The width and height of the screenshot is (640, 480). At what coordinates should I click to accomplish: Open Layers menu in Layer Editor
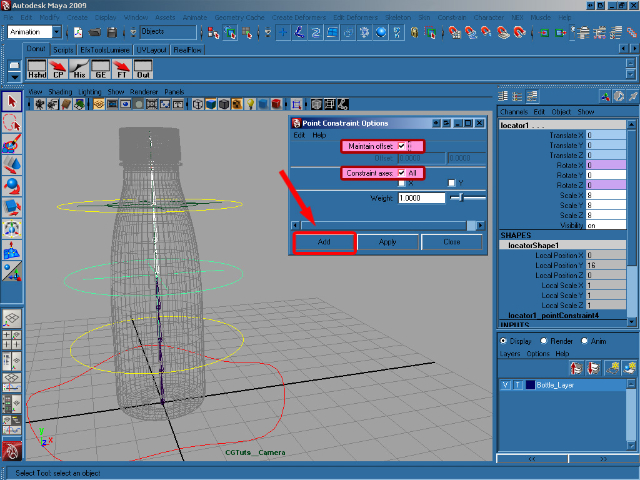point(510,353)
